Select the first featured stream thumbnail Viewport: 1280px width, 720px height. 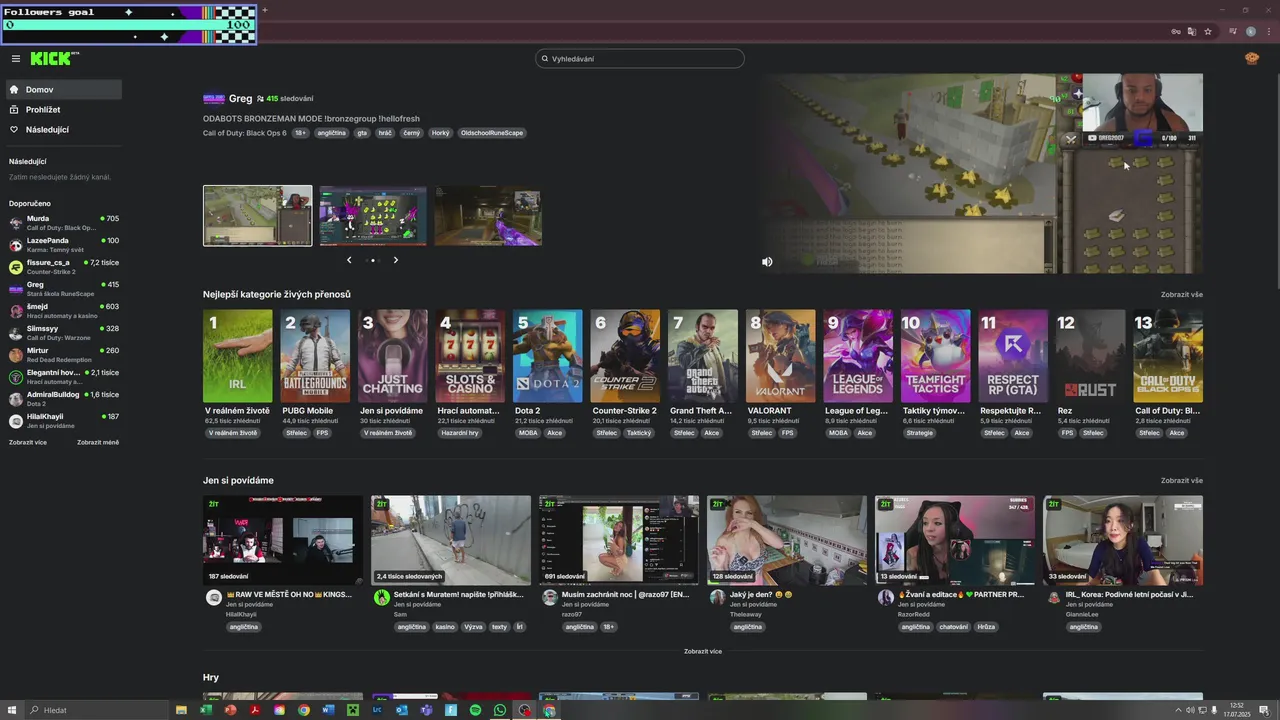258,216
